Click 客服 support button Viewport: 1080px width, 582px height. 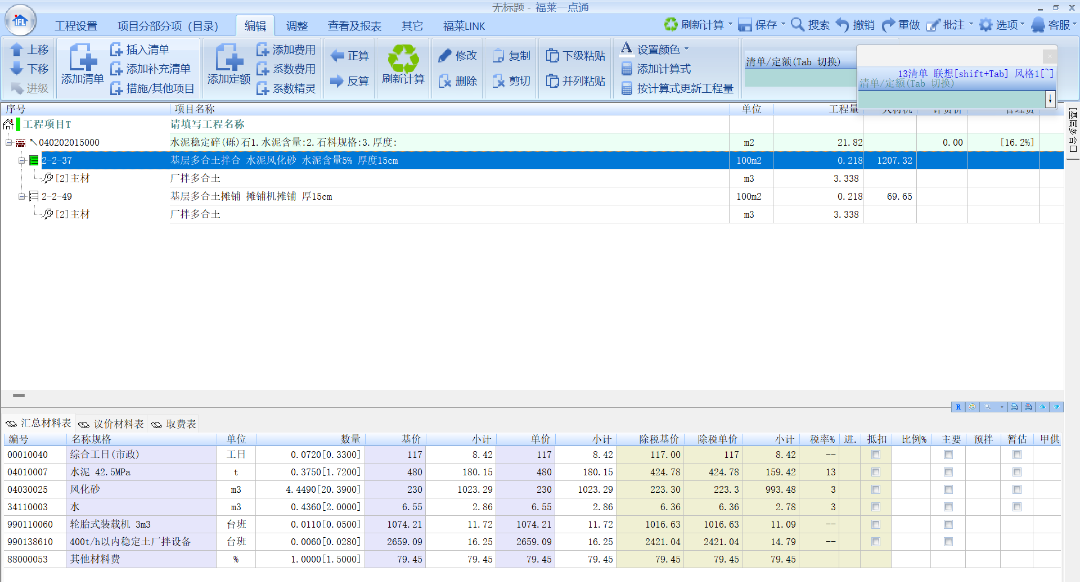(x=1052, y=25)
